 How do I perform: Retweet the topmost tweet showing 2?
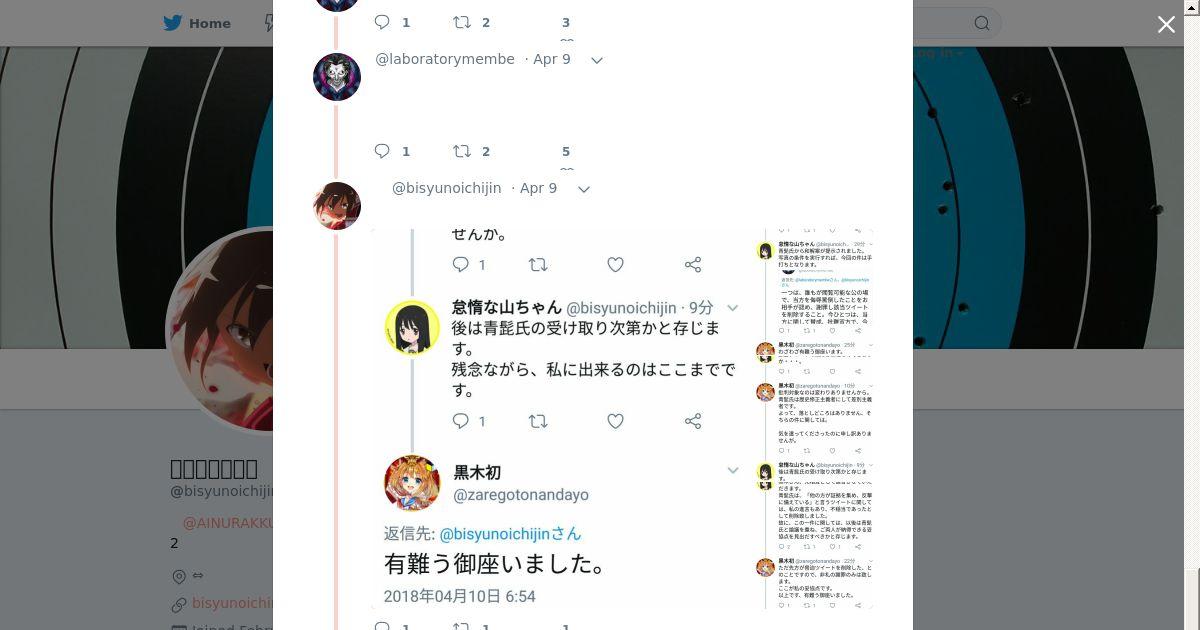(x=462, y=22)
